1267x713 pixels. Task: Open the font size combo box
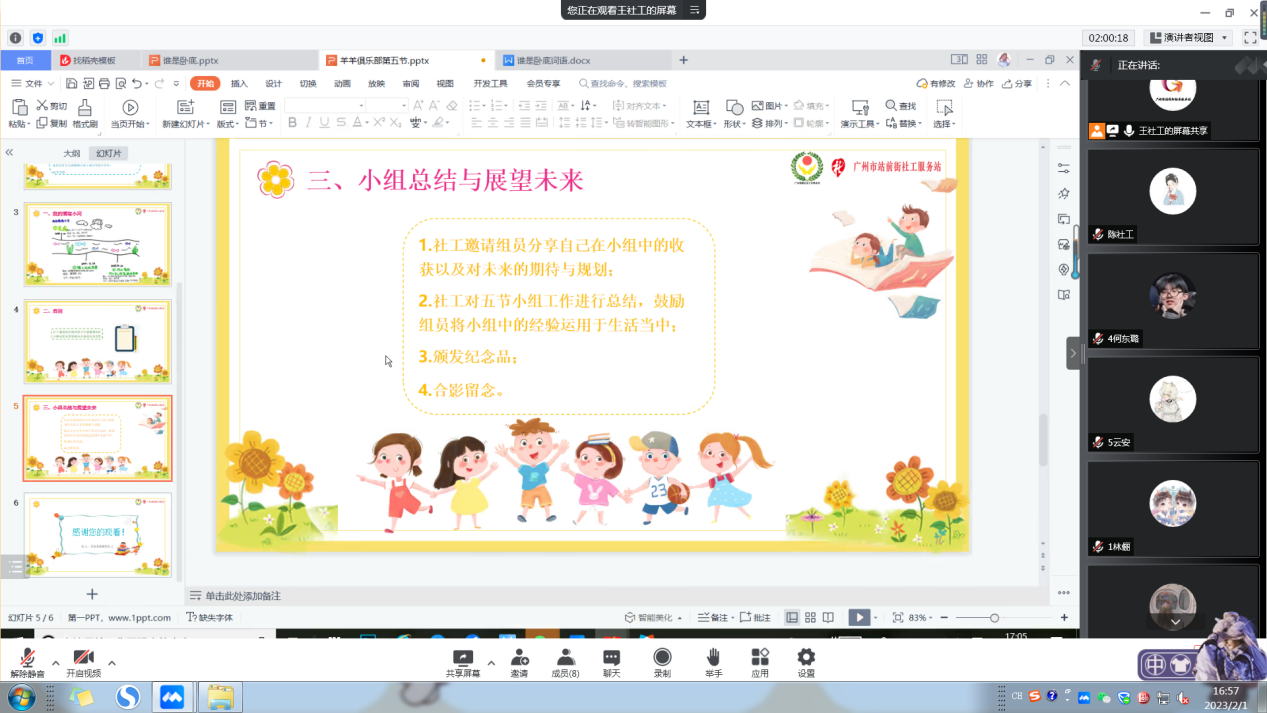coord(387,106)
